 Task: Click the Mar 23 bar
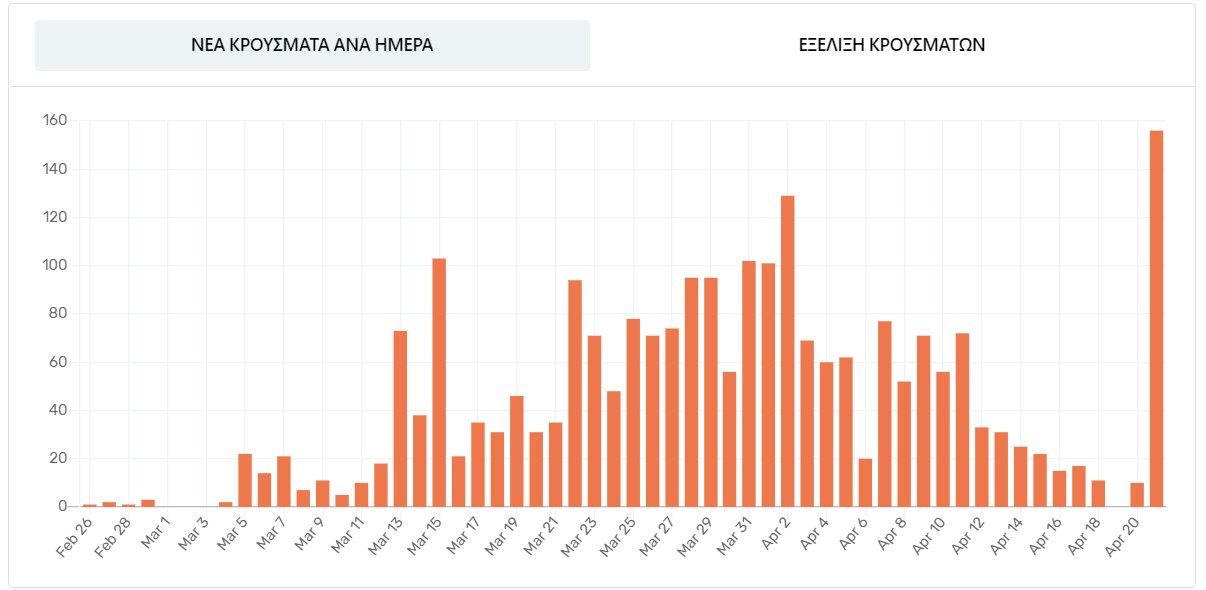(x=594, y=421)
